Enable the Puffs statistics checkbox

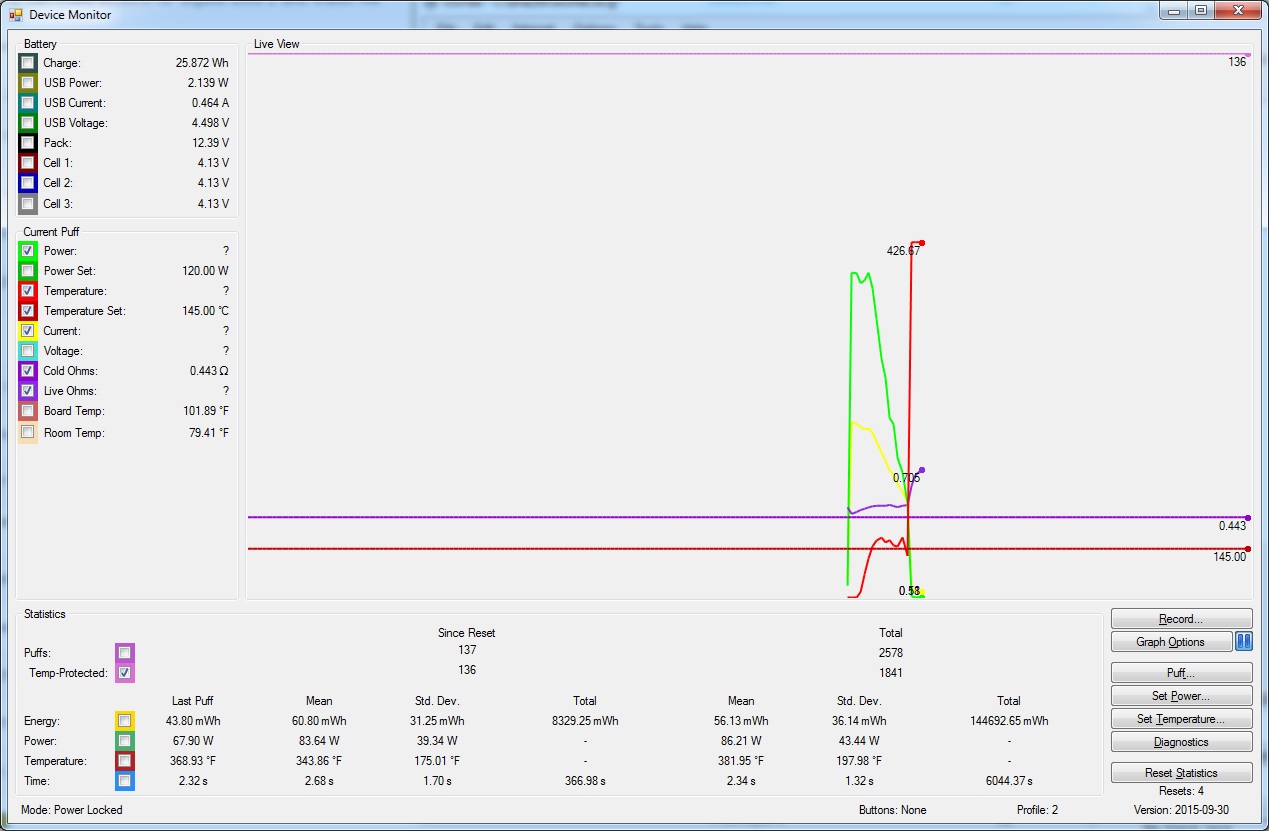click(124, 653)
